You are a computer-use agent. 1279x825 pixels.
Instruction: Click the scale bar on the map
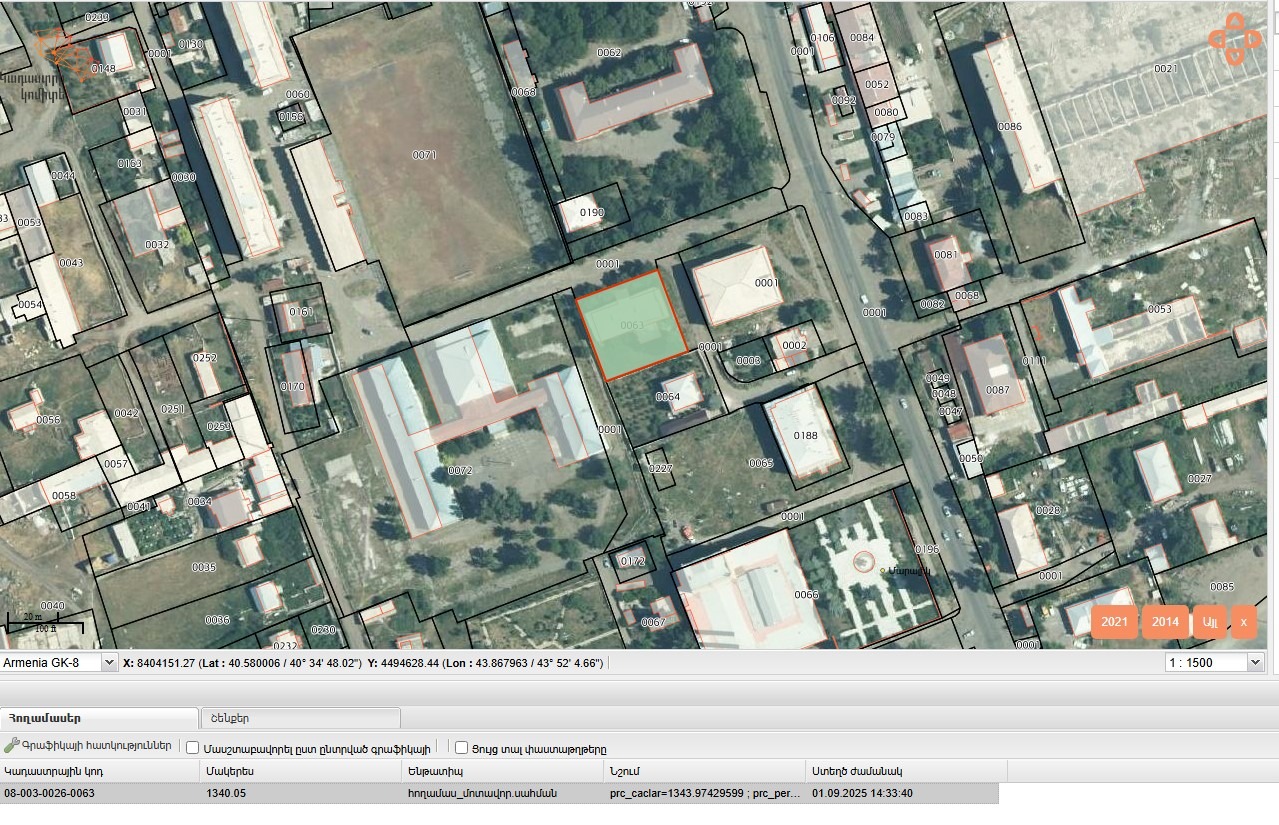click(x=45, y=622)
